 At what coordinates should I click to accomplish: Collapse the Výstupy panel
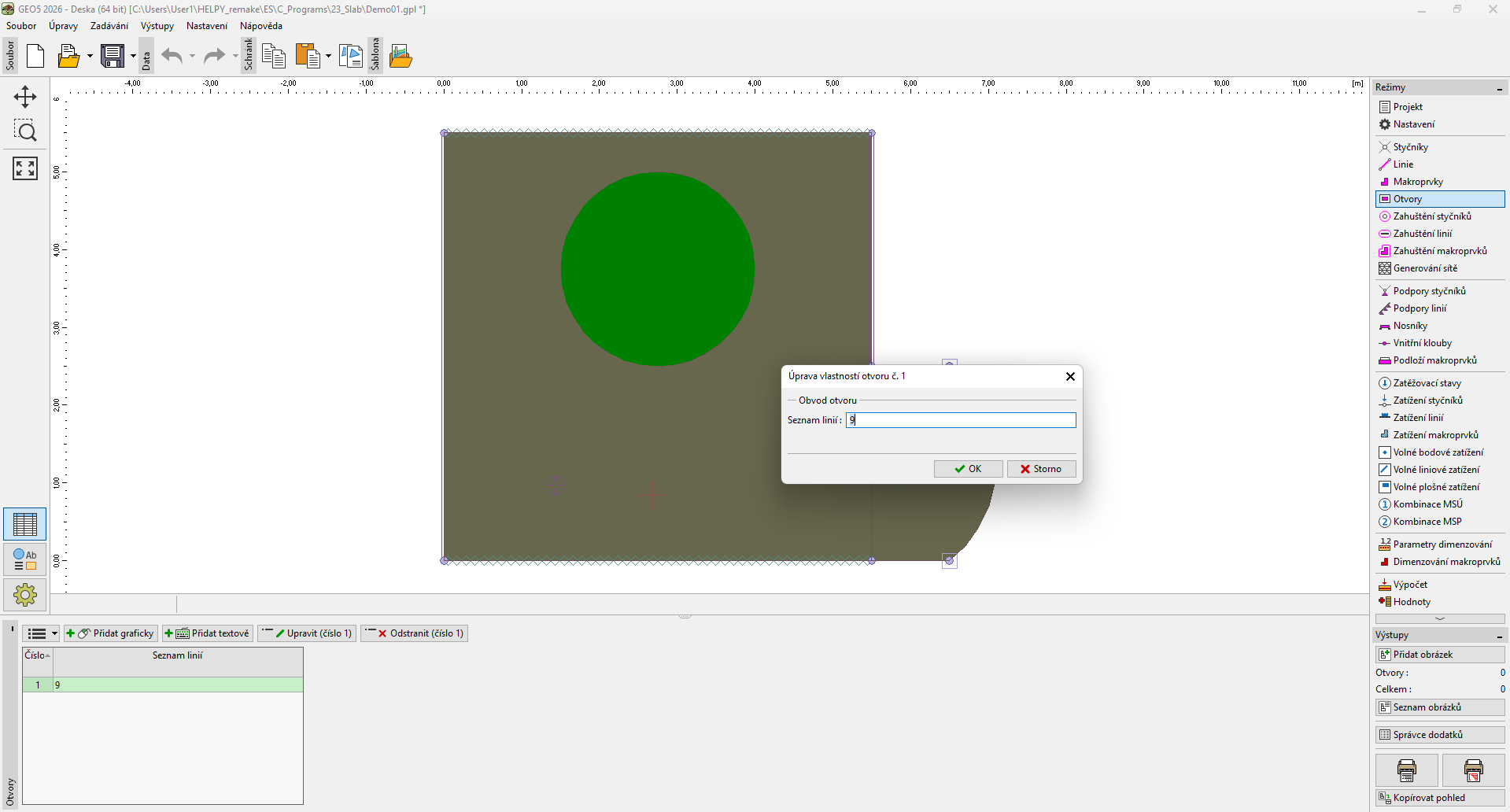1499,636
